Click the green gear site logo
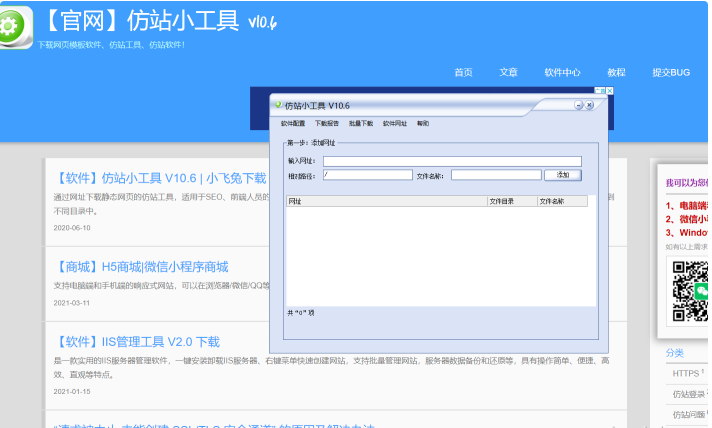The width and height of the screenshot is (712, 428). tap(15, 27)
